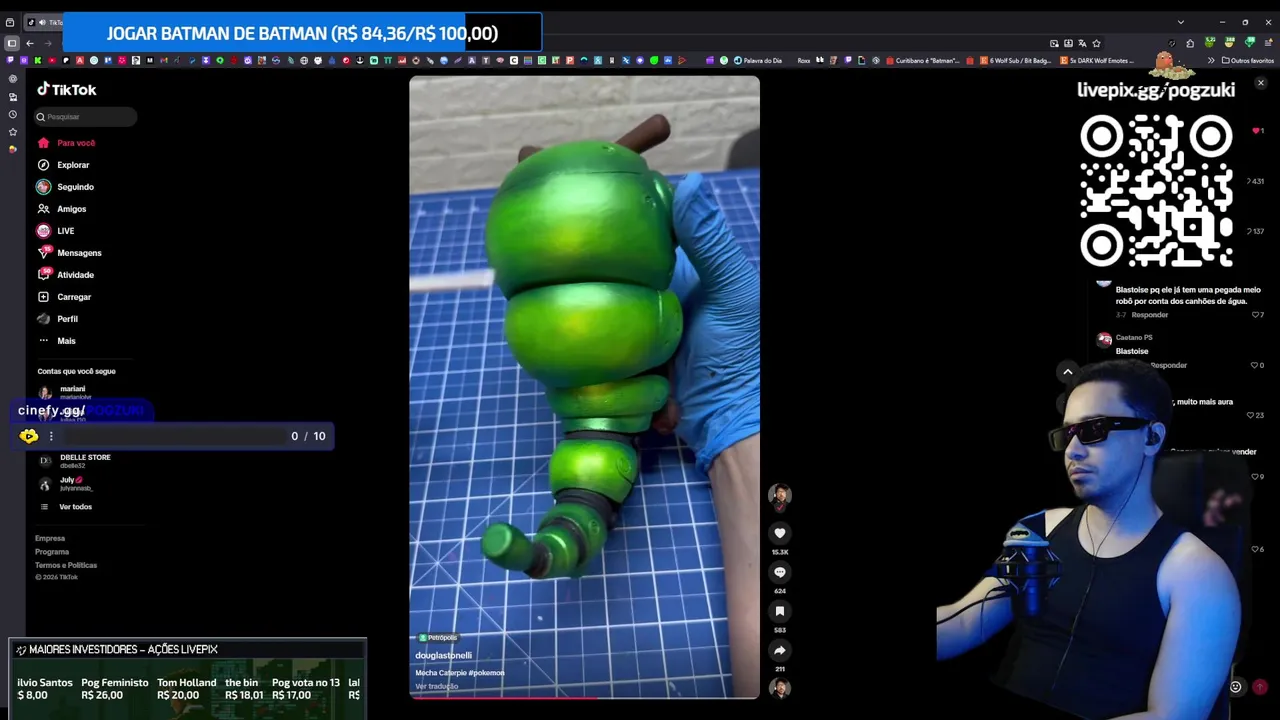This screenshot has width=1280, height=720.
Task: Expand Ver todos followed accounts
Action: (x=66, y=507)
